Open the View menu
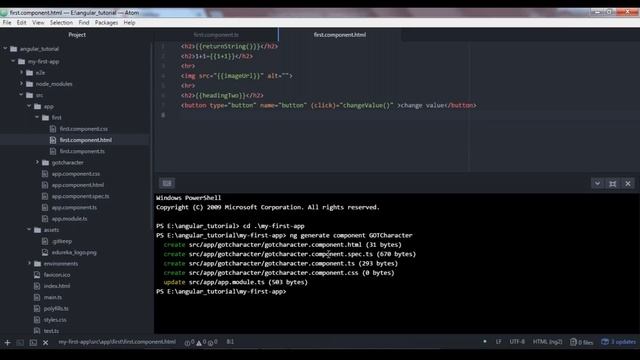The height and width of the screenshot is (360, 640). click(38, 23)
